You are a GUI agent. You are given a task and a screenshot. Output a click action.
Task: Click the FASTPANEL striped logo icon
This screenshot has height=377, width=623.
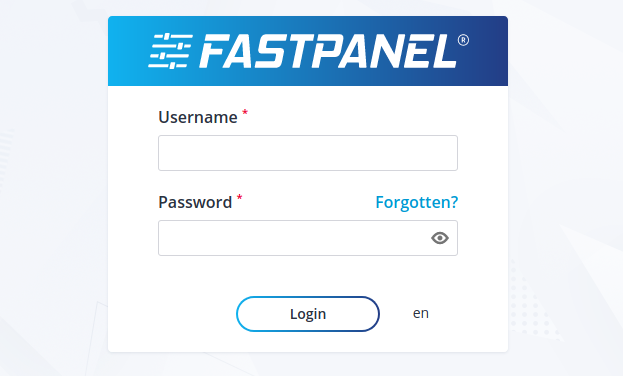170,51
